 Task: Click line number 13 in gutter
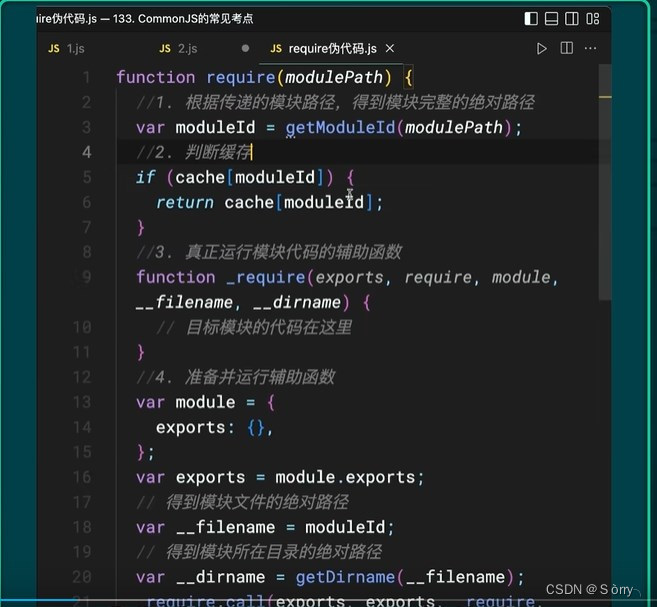pyautogui.click(x=82, y=402)
